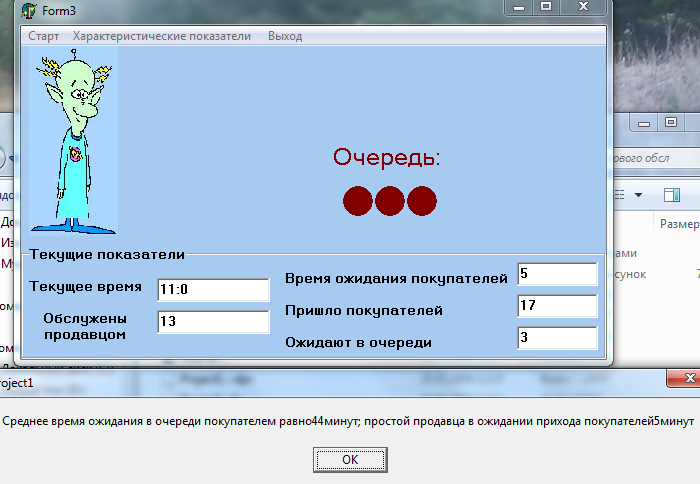The width and height of the screenshot is (700, 484).
Task: Click the Form3 title bar app icon
Action: click(29, 10)
